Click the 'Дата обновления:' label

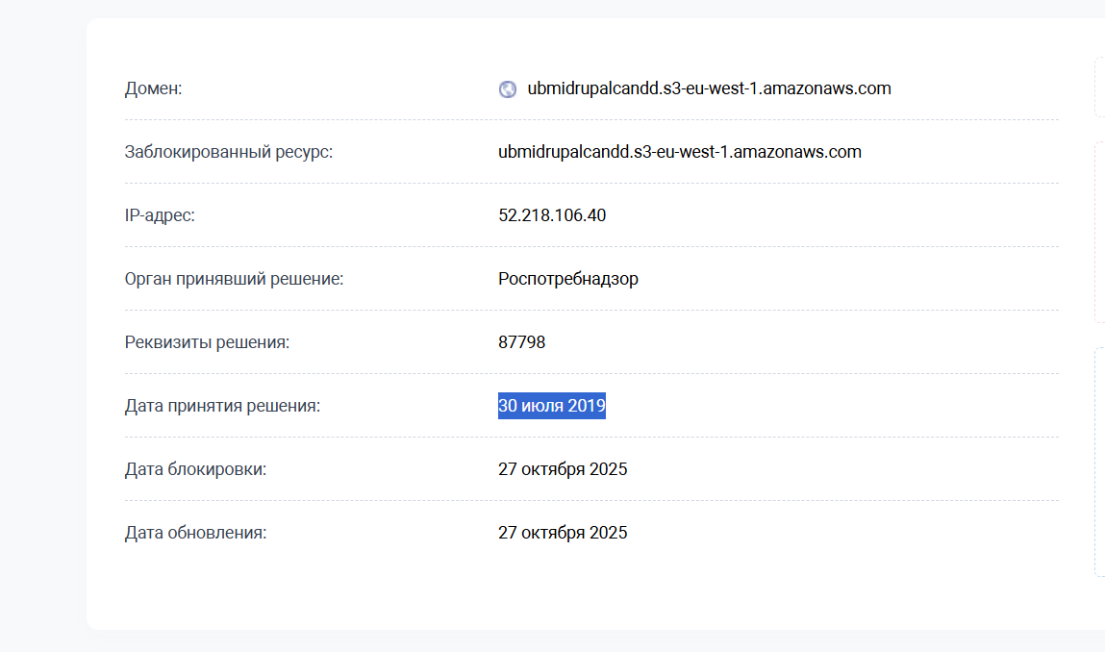click(x=195, y=533)
